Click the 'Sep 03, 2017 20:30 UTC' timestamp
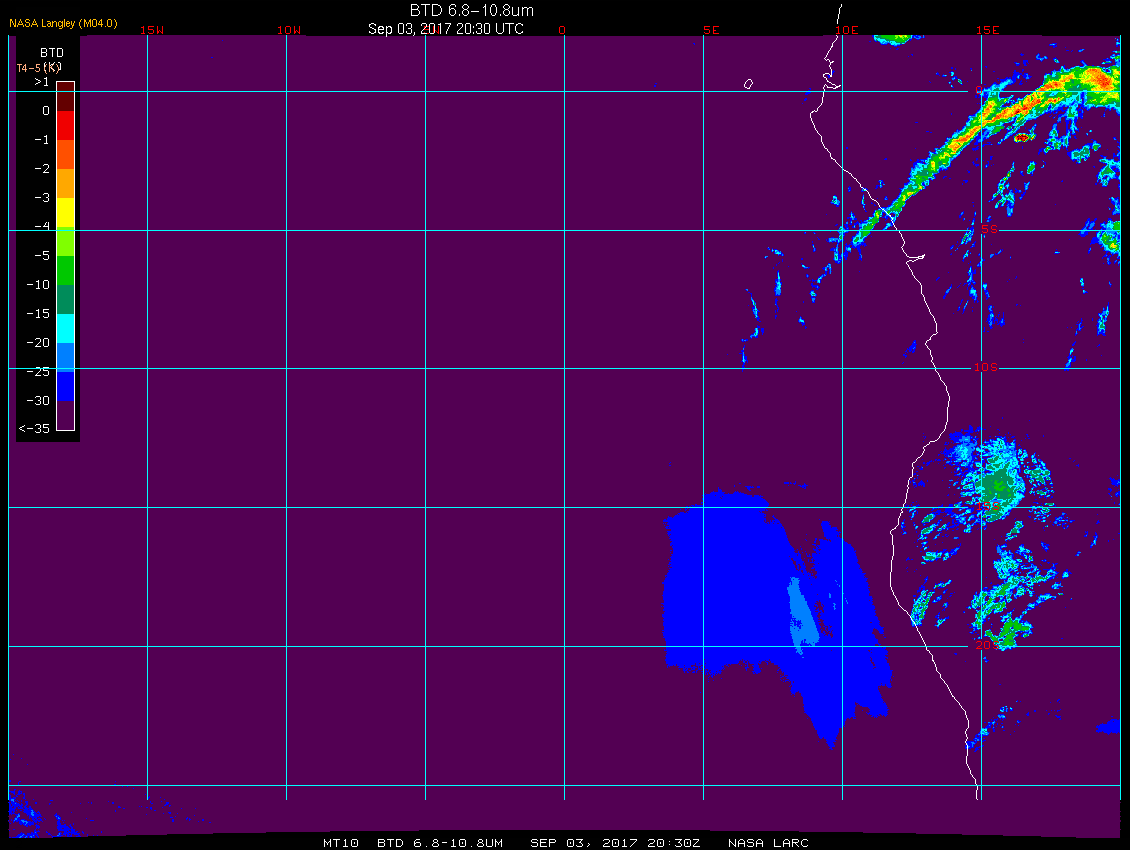 click(x=446, y=29)
